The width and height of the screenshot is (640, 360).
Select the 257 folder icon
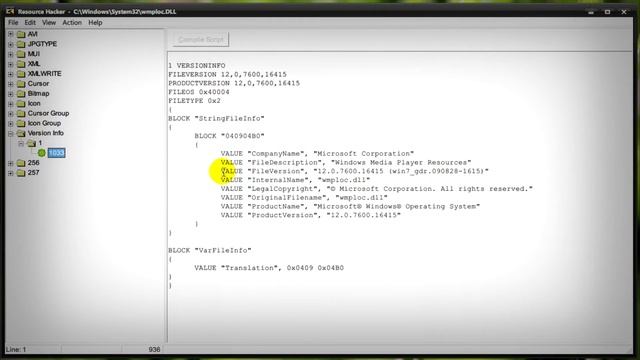pos(21,173)
